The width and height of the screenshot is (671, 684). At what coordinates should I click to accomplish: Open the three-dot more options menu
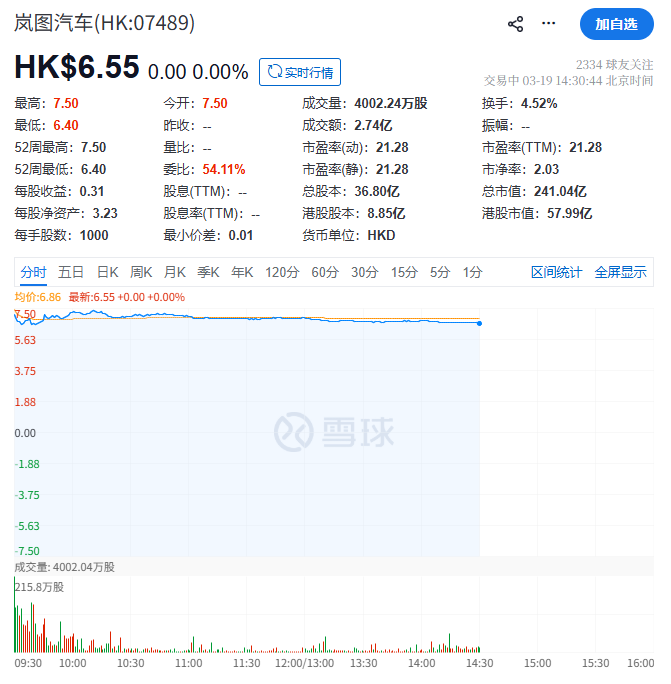coord(548,23)
